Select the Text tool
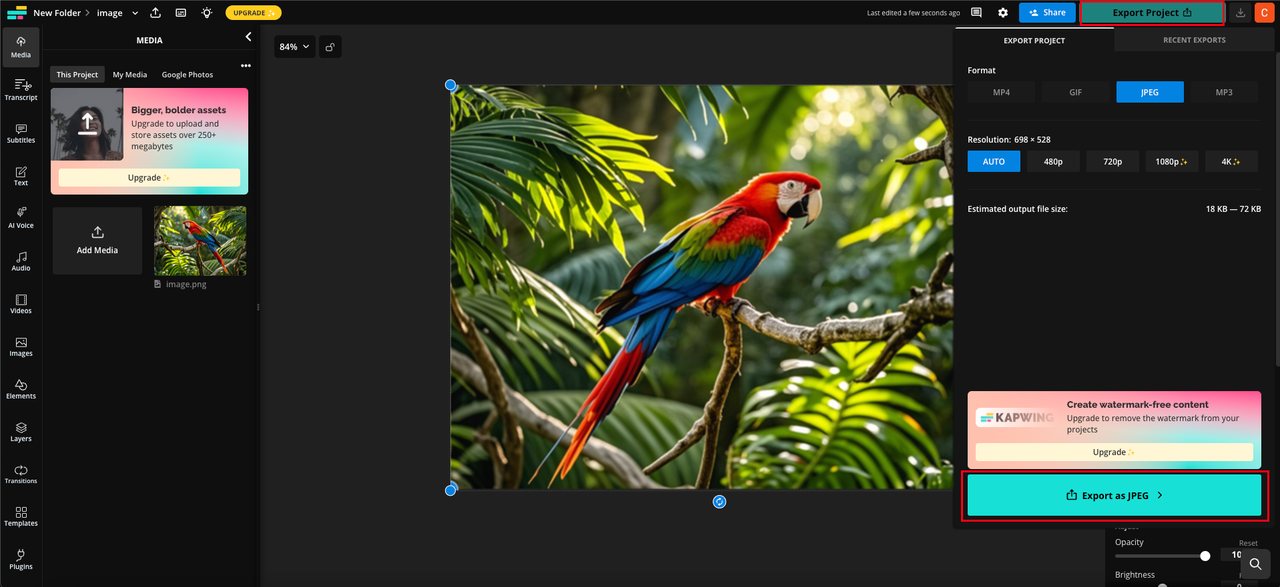 (x=21, y=176)
